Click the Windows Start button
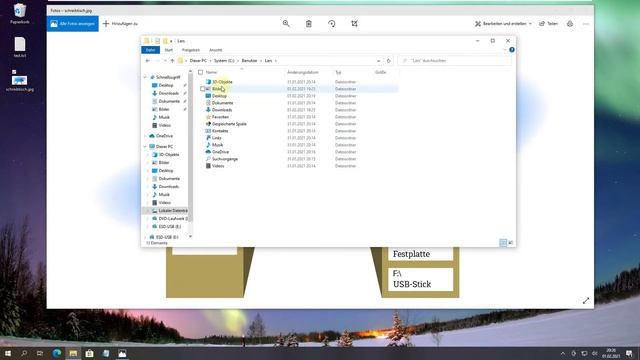This screenshot has height=360, width=640. click(8, 353)
